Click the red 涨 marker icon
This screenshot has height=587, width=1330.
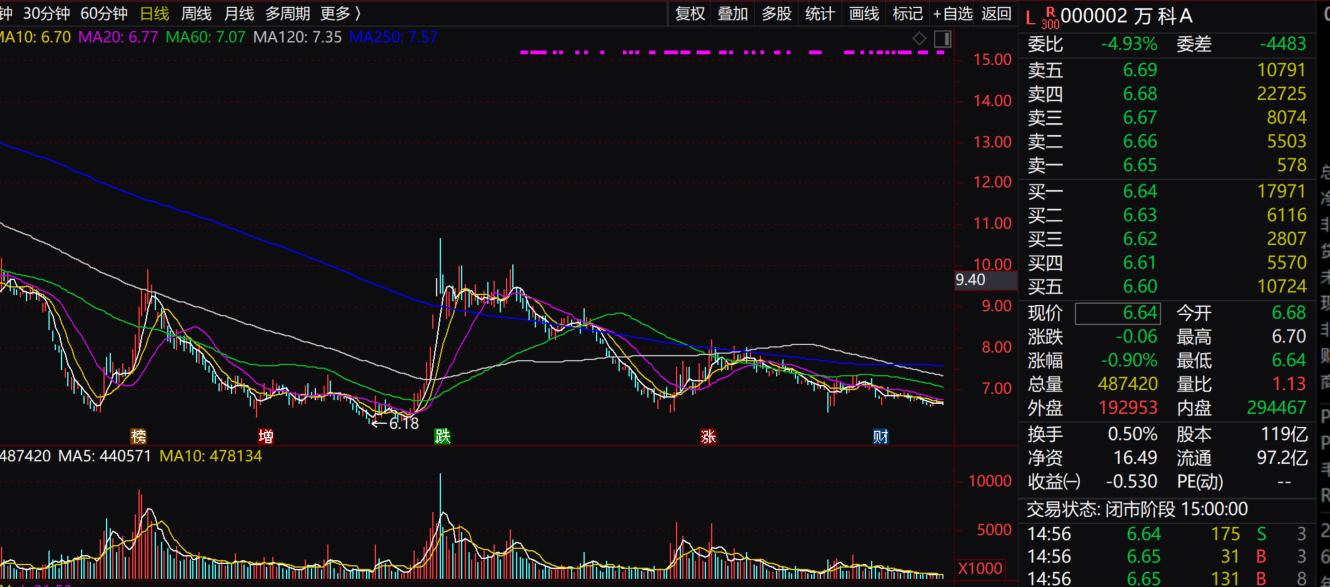[708, 436]
